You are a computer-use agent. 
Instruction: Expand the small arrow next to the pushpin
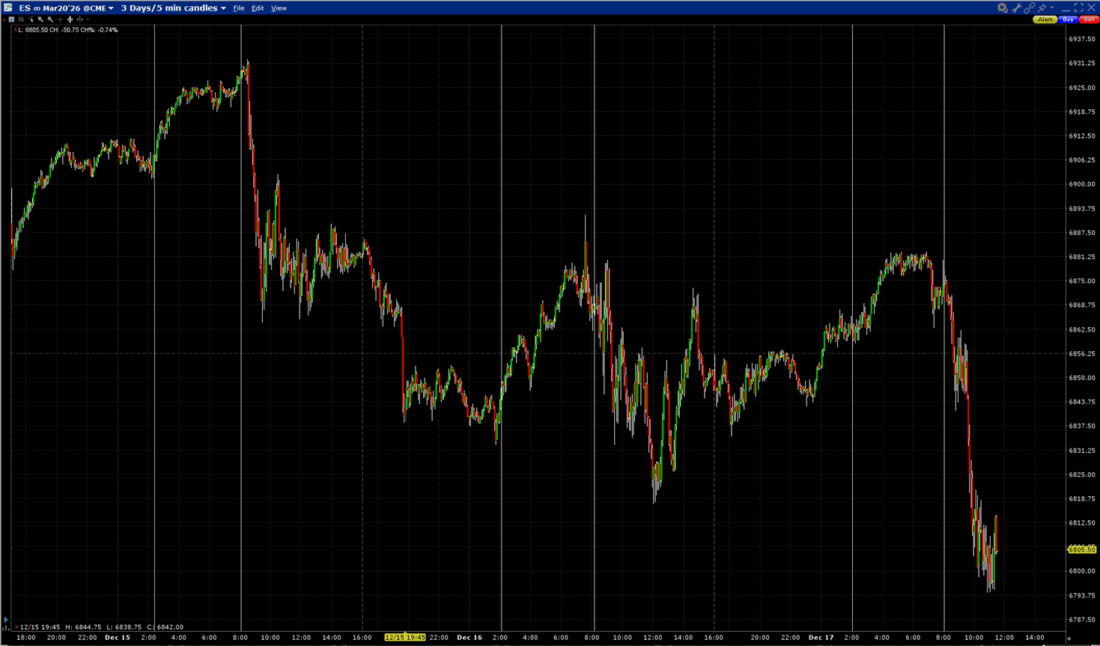point(1051,7)
